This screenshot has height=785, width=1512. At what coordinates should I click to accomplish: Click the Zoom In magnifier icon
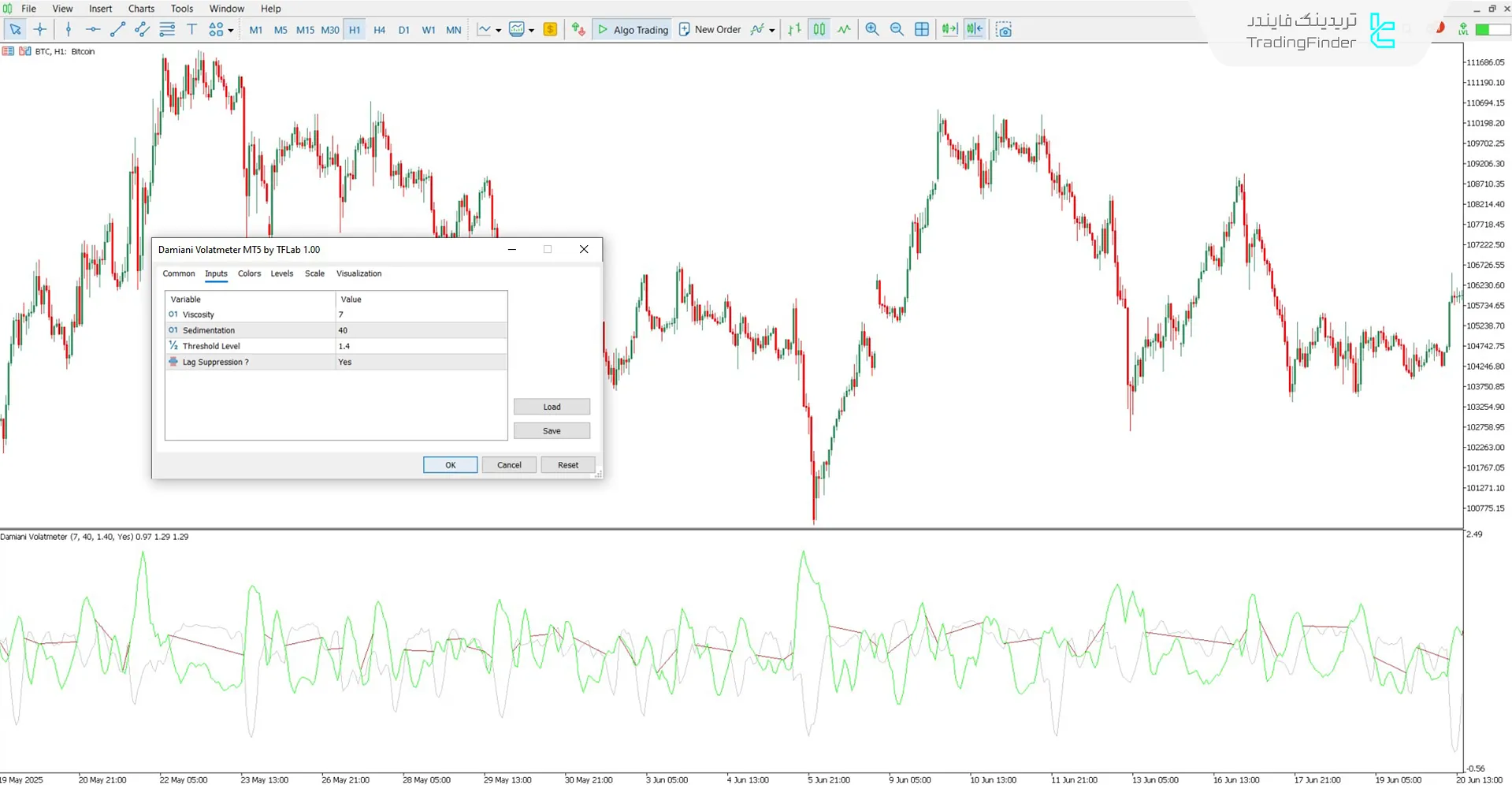coord(872,30)
